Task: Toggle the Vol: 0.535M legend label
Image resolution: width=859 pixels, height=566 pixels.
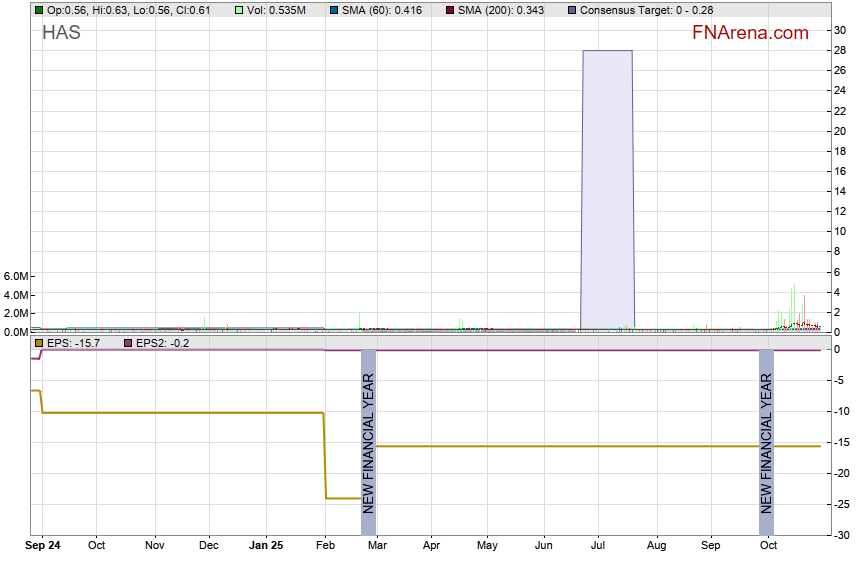Action: point(278,10)
